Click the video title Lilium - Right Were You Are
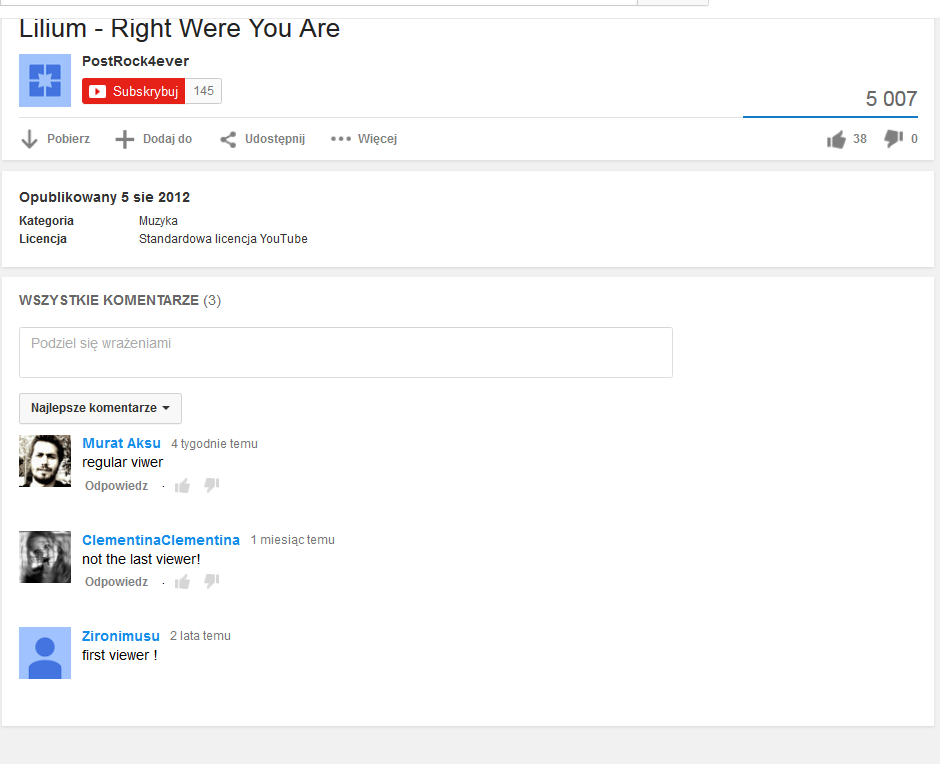This screenshot has width=940, height=764. coord(179,29)
